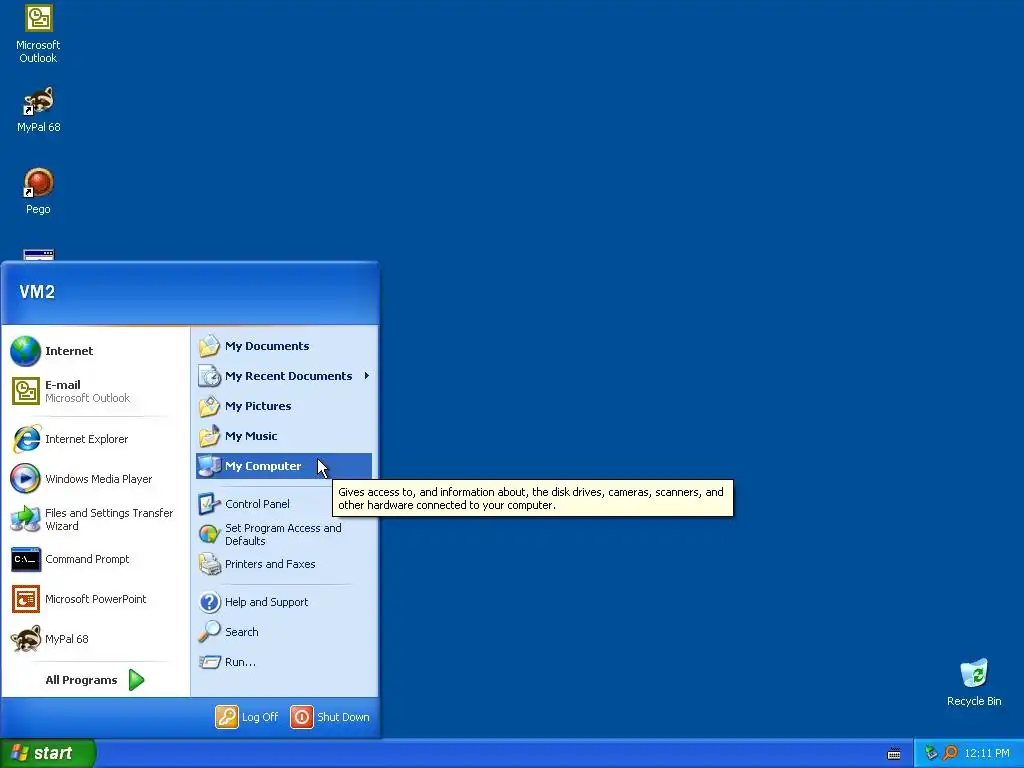Click the Internet globe icon in Start menu
This screenshot has width=1024, height=768.
pyautogui.click(x=25, y=351)
